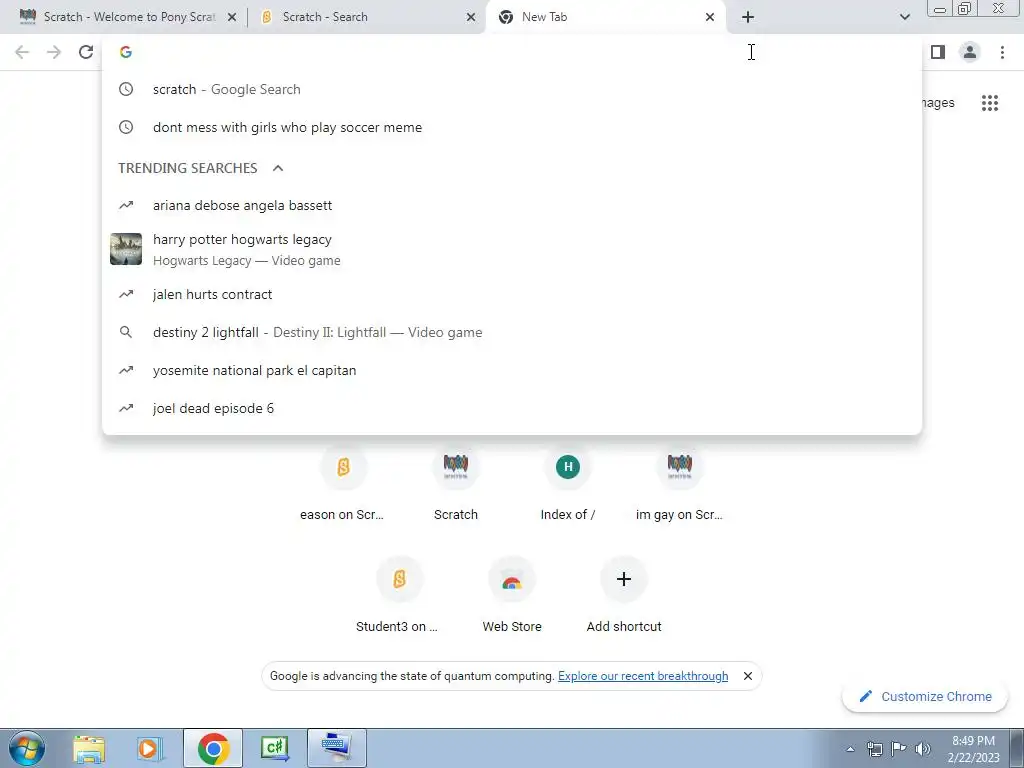Screen dimensions: 1024x768
Task: Open Windows Media Player taskbar icon
Action: click(x=149, y=748)
